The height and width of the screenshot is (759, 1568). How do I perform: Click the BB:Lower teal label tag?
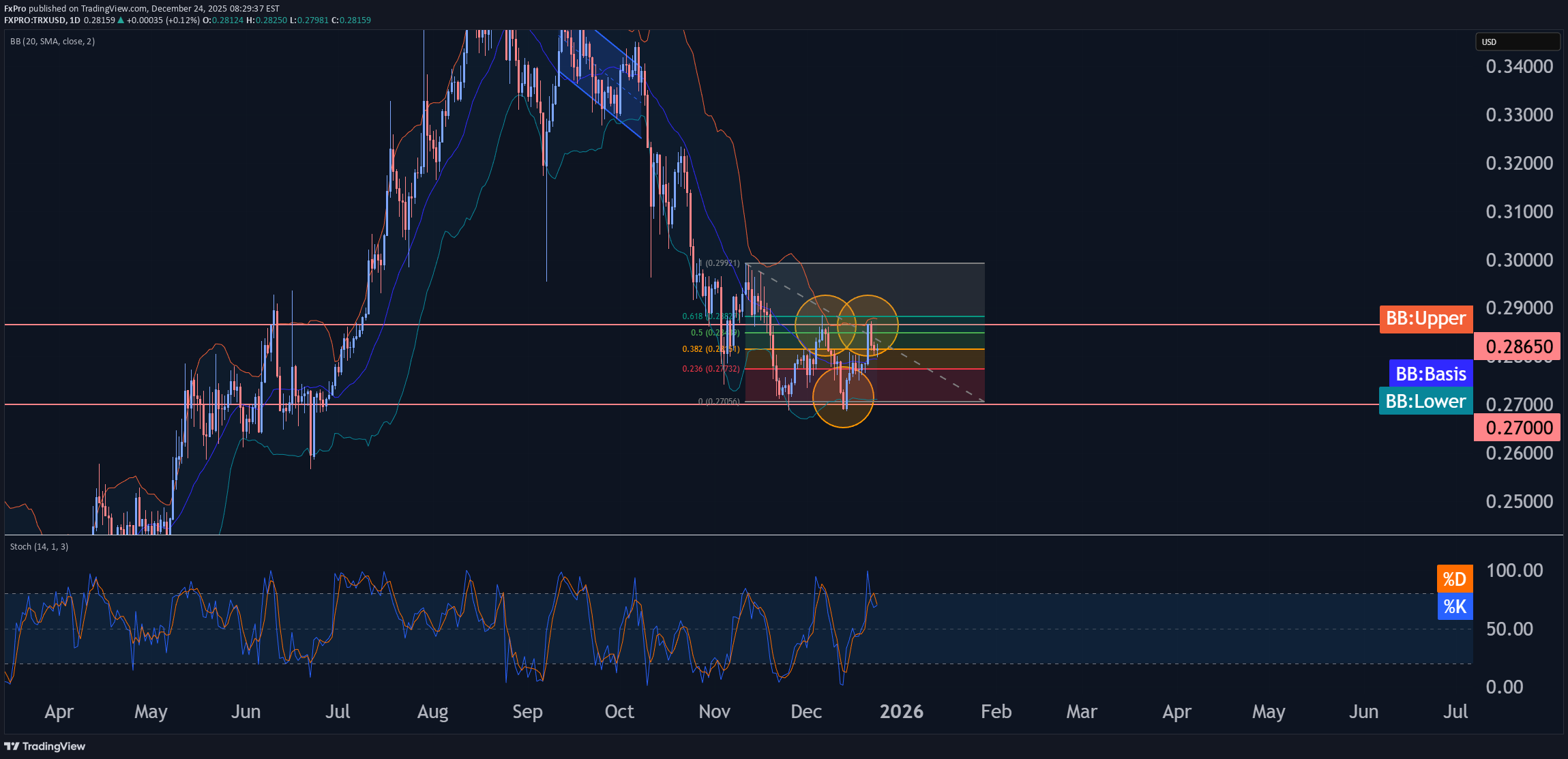coord(1425,401)
